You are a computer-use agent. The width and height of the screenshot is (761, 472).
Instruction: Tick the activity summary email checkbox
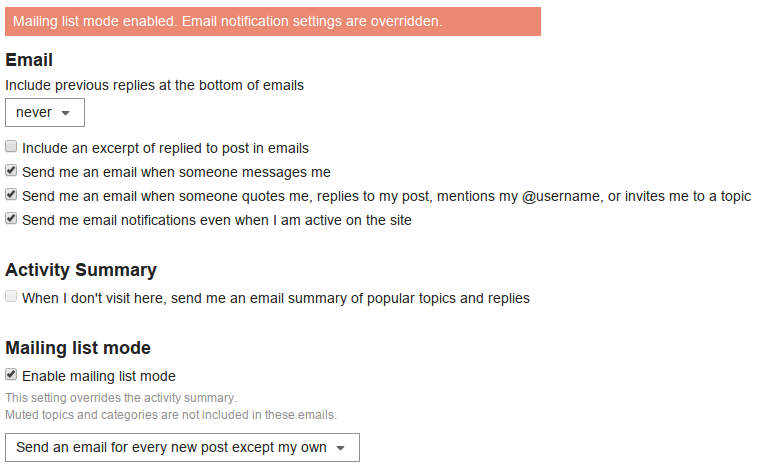coord(11,296)
